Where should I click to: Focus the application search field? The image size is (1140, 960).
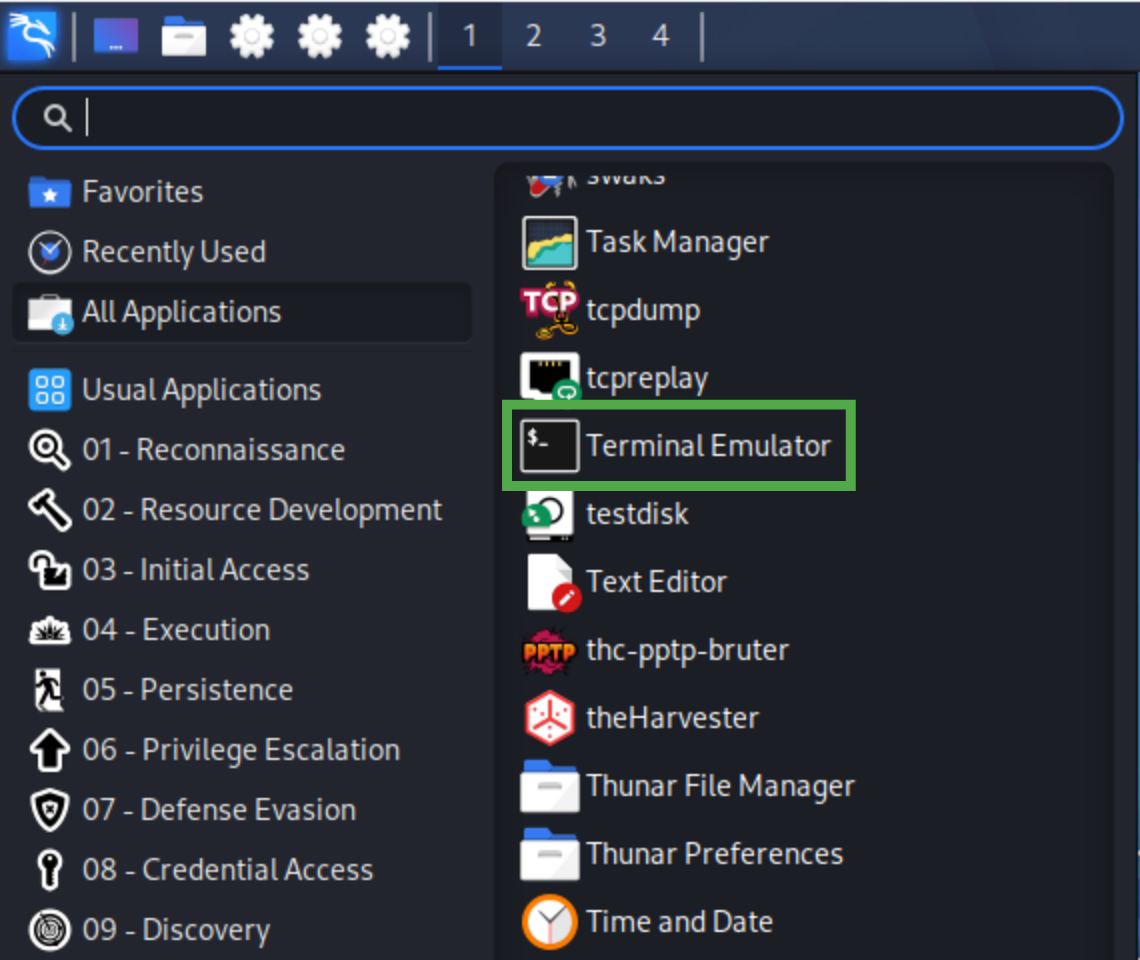568,117
